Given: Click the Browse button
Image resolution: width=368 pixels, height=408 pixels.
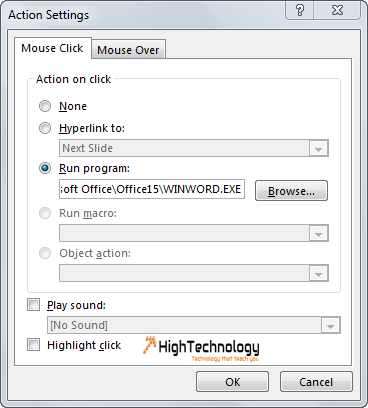Looking at the screenshot, I should click(x=291, y=191).
